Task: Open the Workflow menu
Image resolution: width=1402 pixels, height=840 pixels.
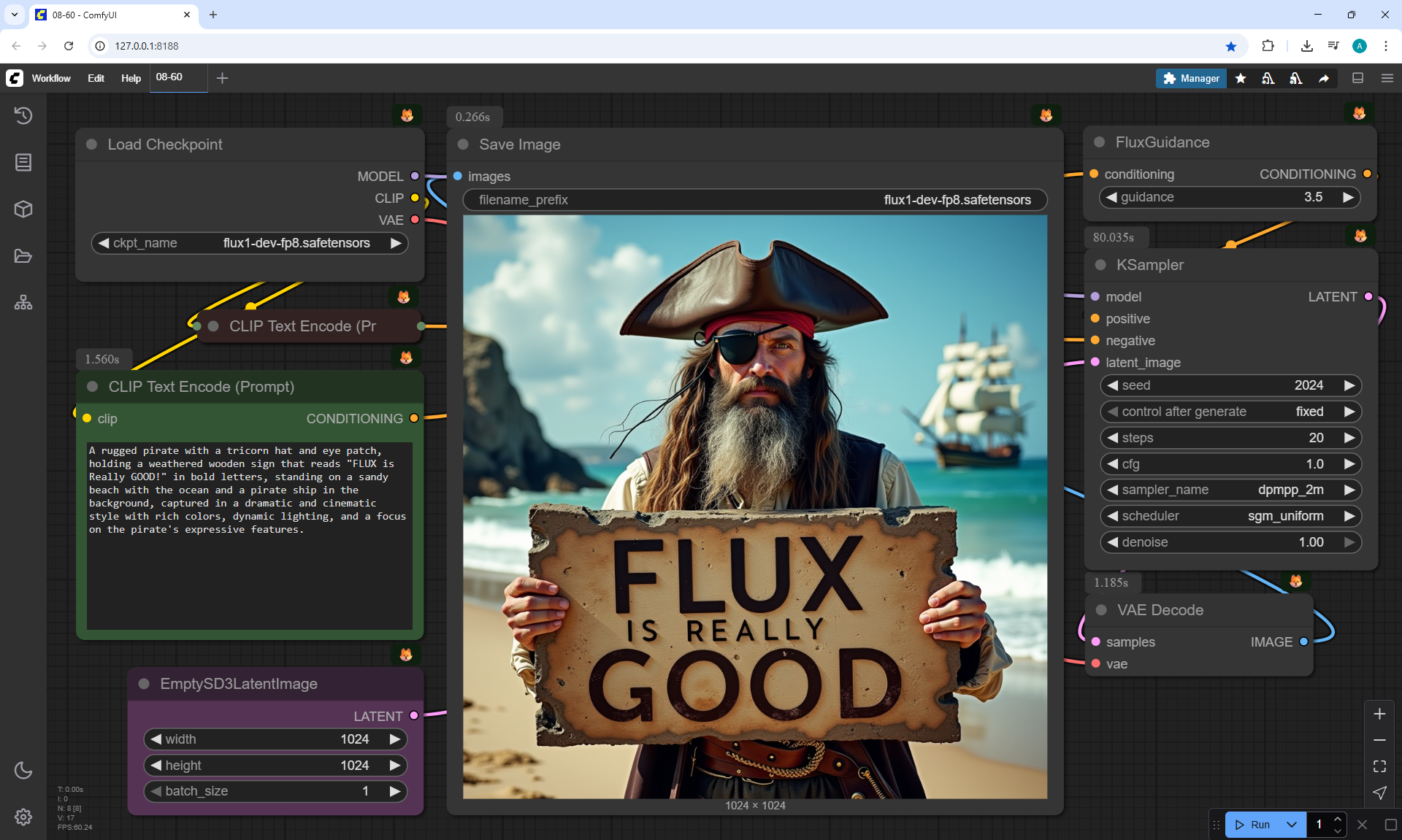Action: (x=51, y=78)
